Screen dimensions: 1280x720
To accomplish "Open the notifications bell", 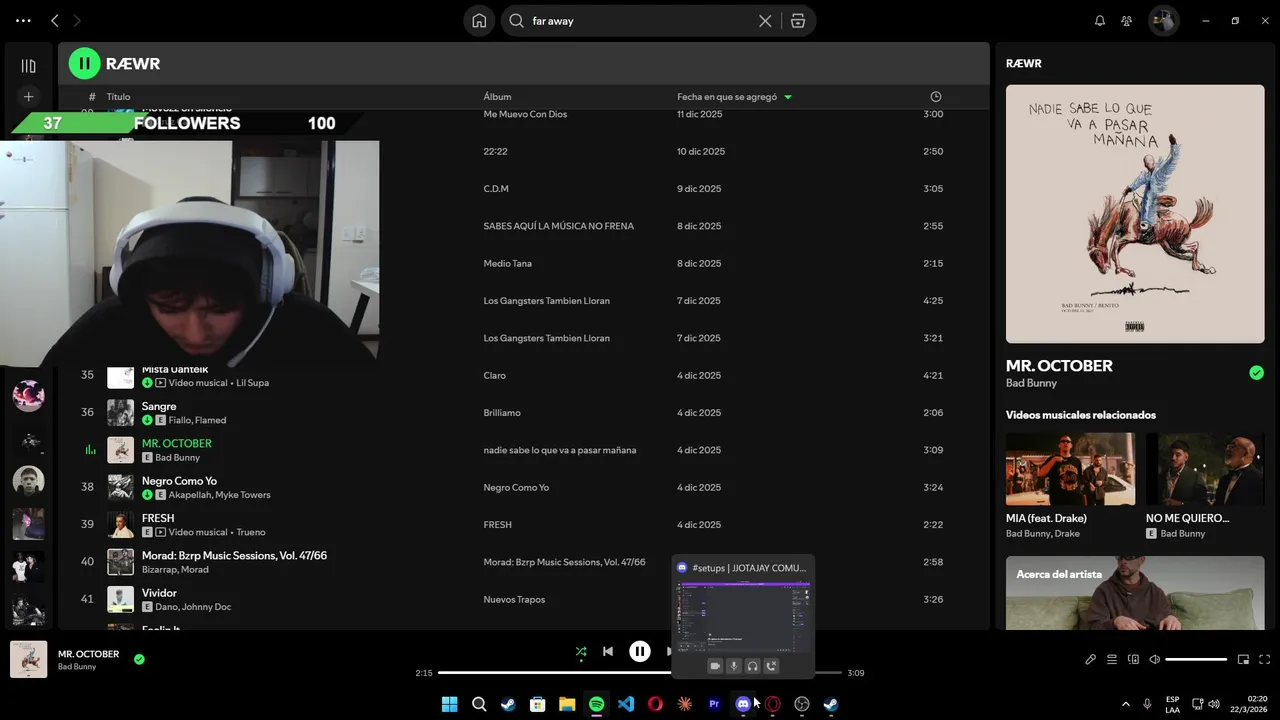I will point(1100,21).
